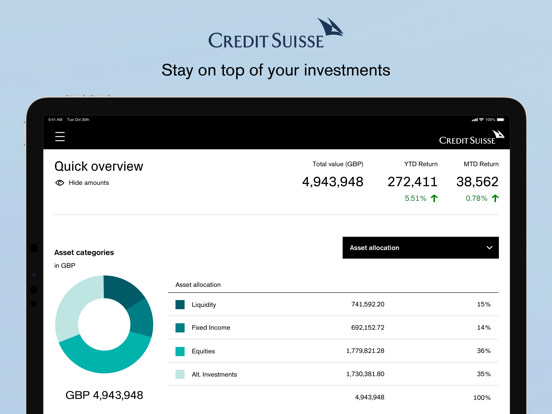
Task: Click the Equities row label
Action: coord(203,351)
